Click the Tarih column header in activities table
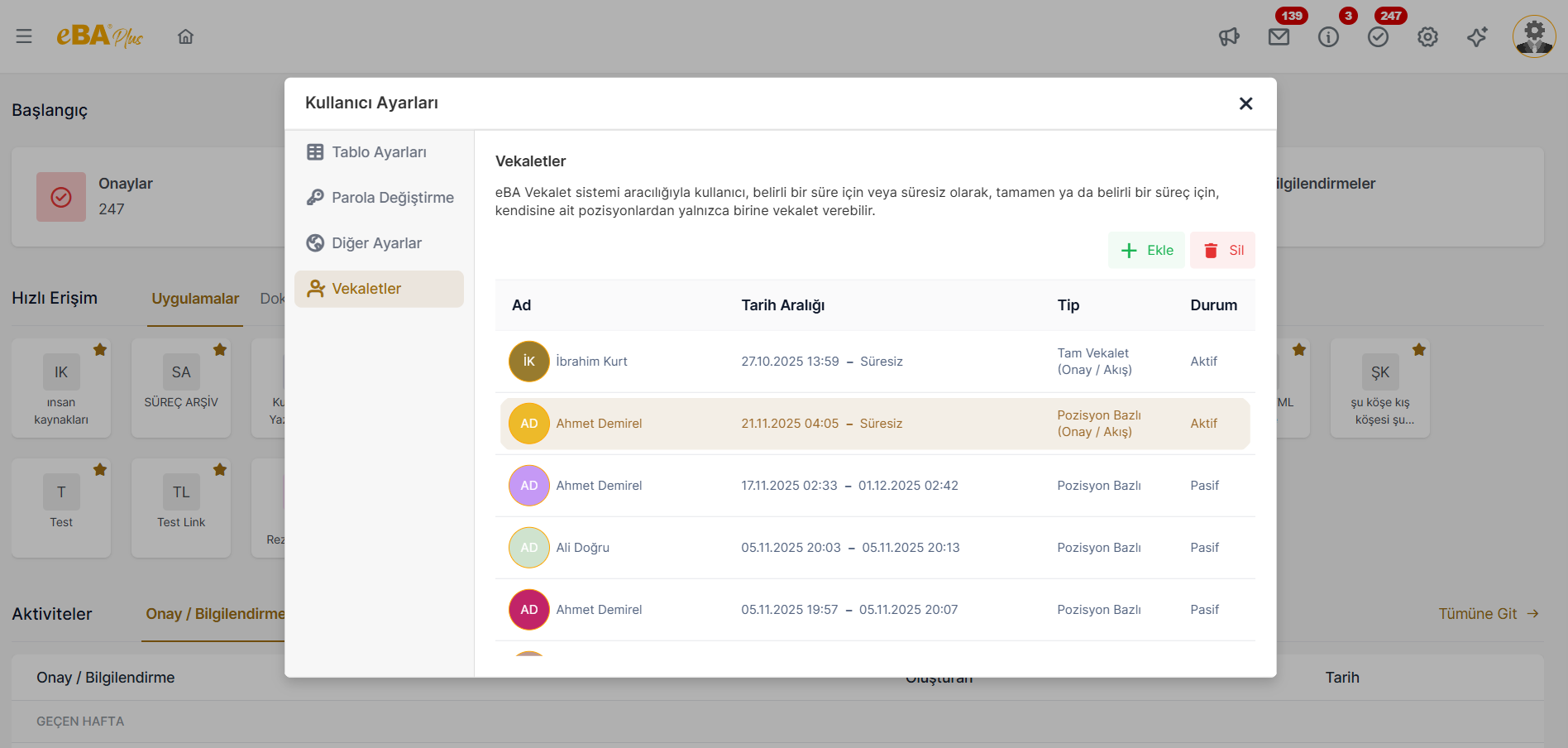The width and height of the screenshot is (1568, 748). 1342,678
